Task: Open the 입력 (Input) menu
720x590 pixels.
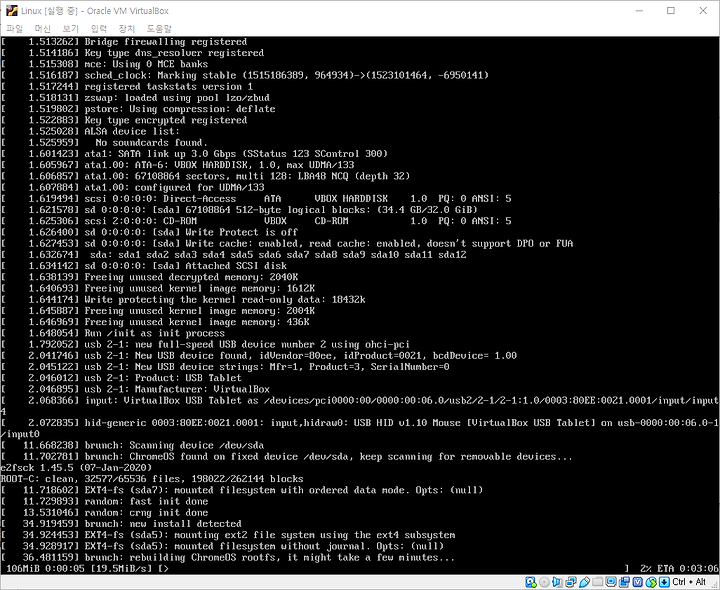Action: point(99,28)
